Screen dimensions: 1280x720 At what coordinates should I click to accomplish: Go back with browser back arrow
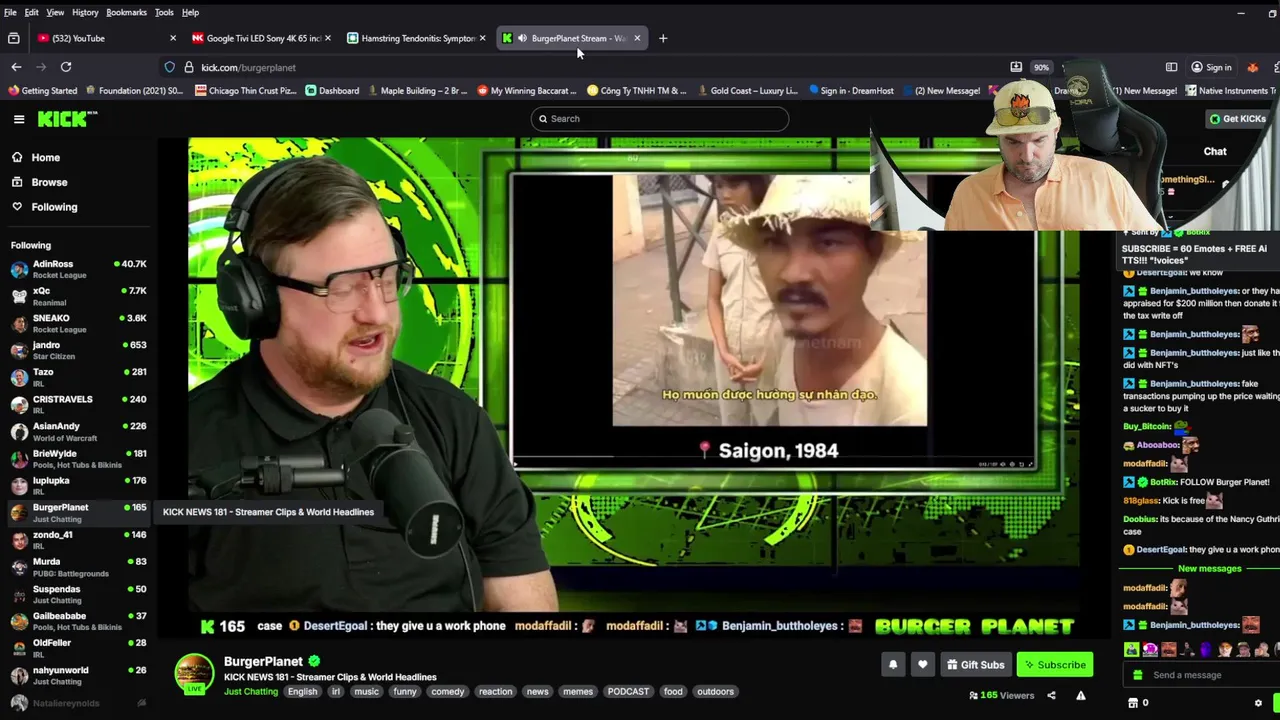tap(16, 67)
